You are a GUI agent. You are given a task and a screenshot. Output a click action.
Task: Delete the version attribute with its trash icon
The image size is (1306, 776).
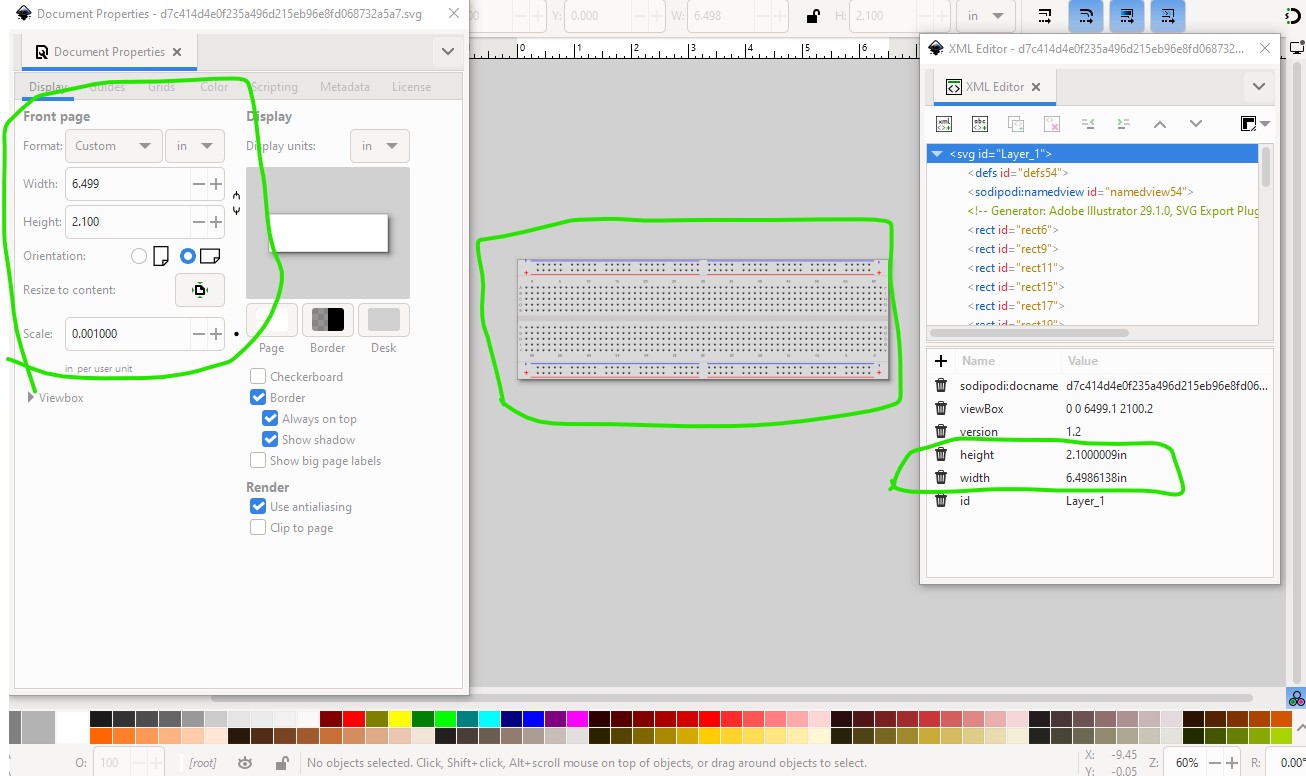pyautogui.click(x=941, y=431)
